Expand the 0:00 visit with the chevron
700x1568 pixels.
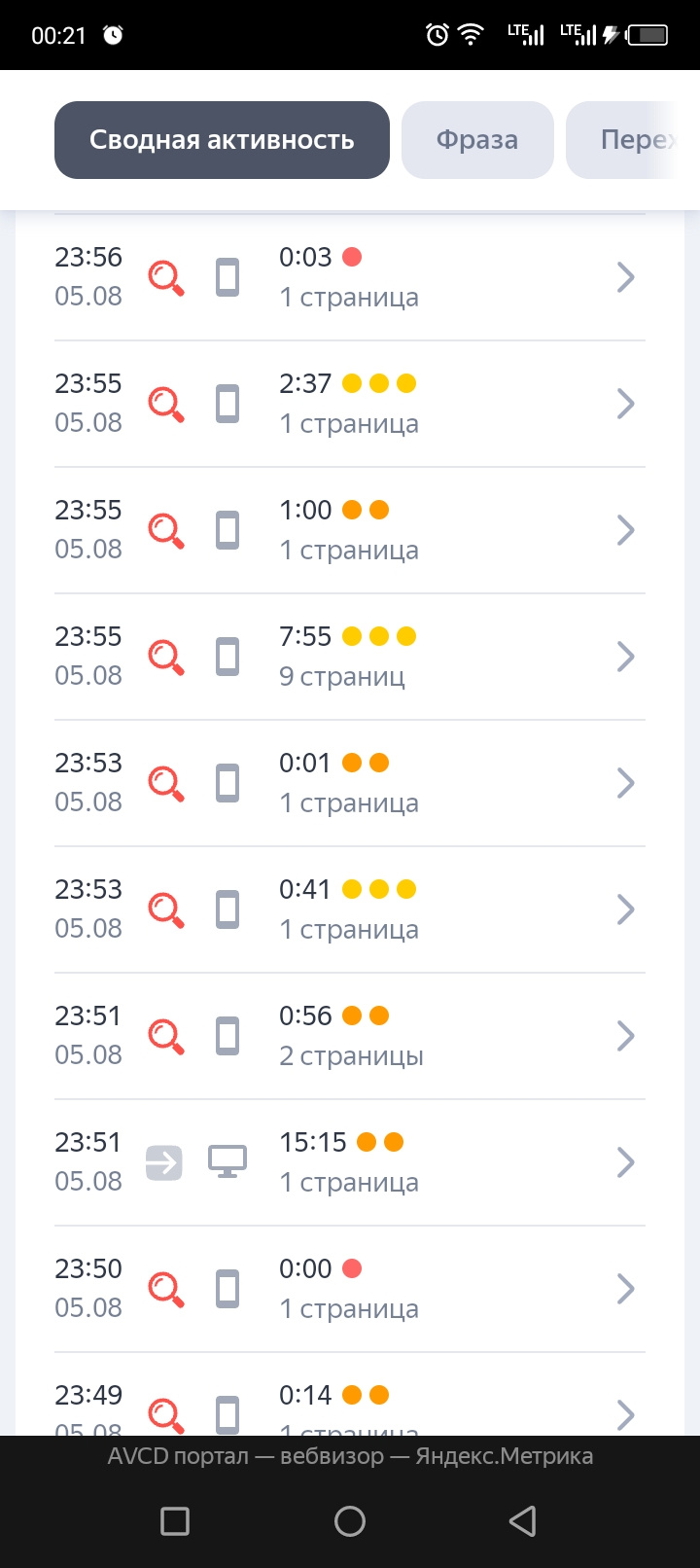(626, 1289)
